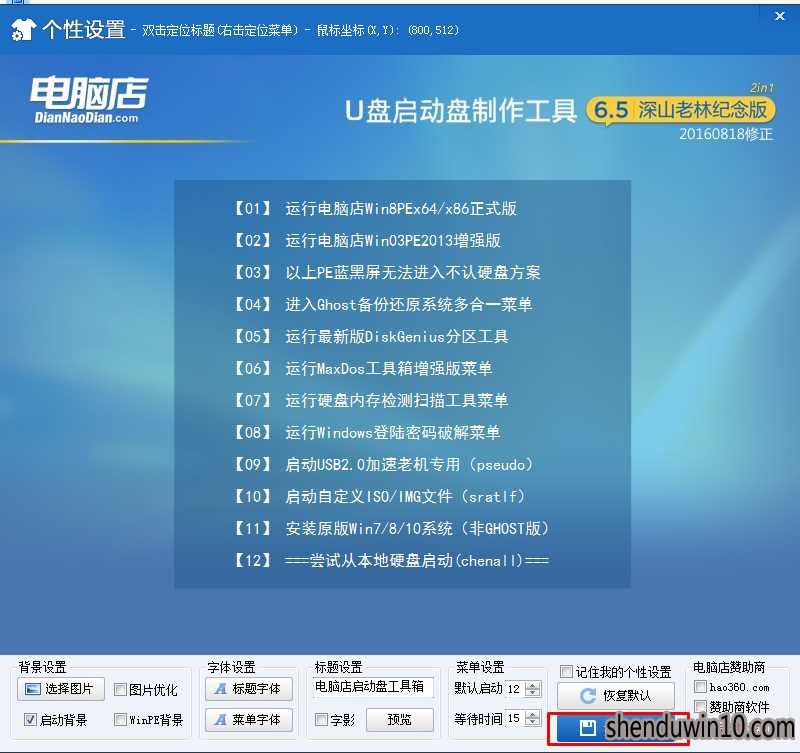The width and height of the screenshot is (800, 753).
Task: Enable the WinPE背景 checkbox
Action: coord(120,720)
